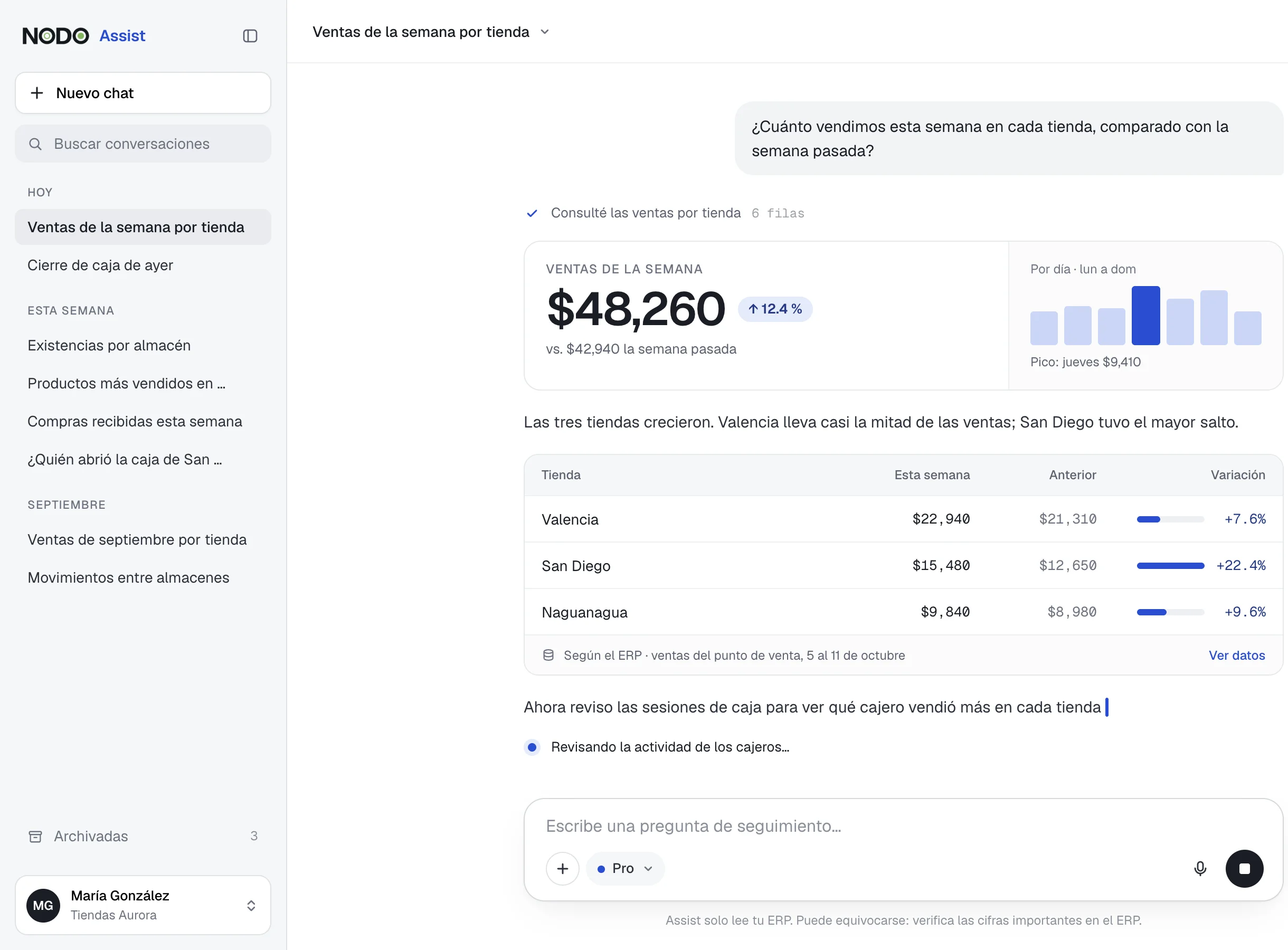This screenshot has height=950, width=1288.
Task: Click the blue dot beside Revisando la actividad
Action: point(532,747)
